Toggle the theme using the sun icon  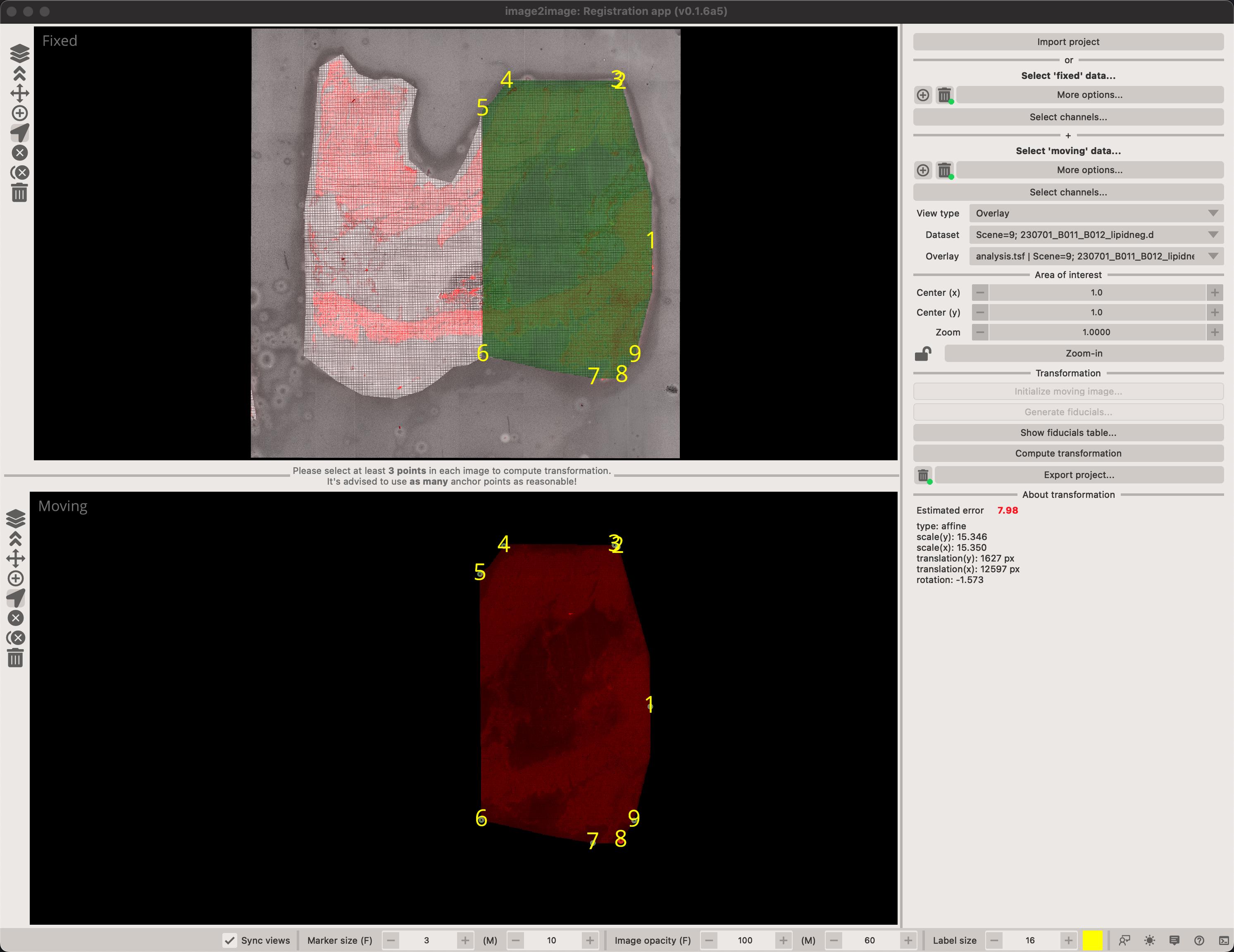pyautogui.click(x=1149, y=940)
